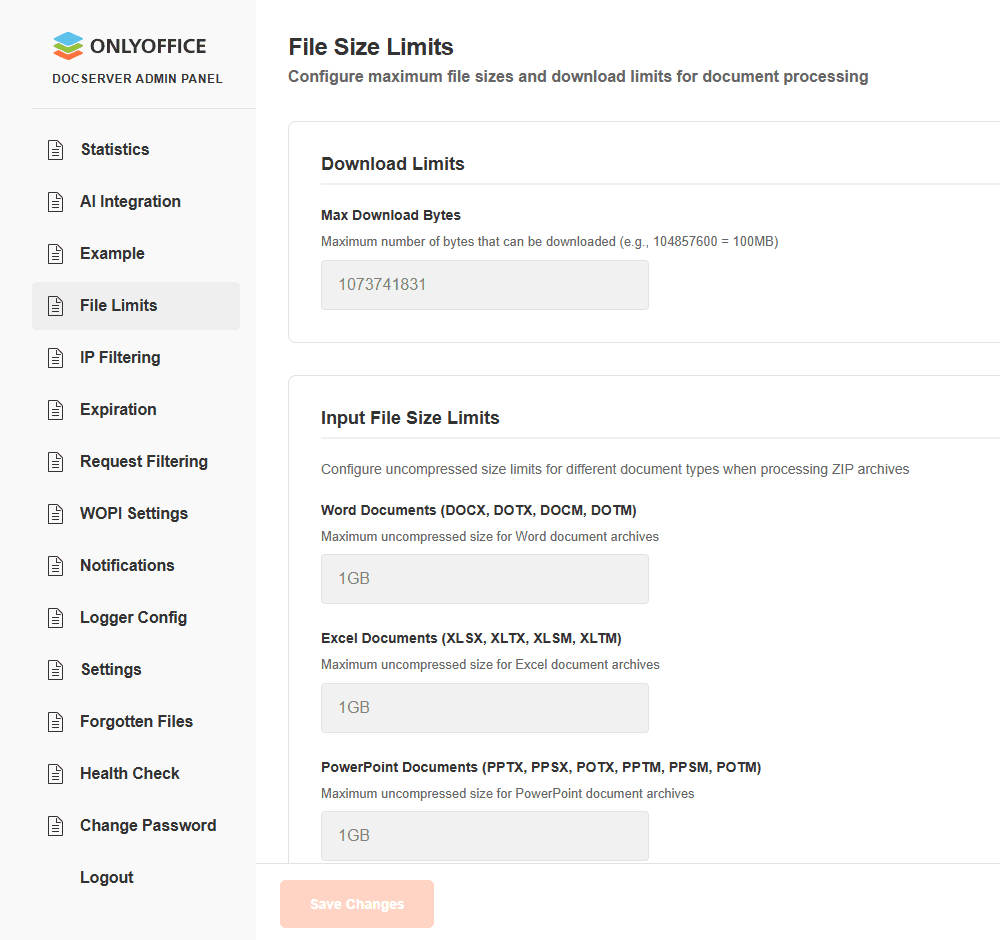Open the Change Password page
This screenshot has height=940, width=1000.
pos(147,826)
